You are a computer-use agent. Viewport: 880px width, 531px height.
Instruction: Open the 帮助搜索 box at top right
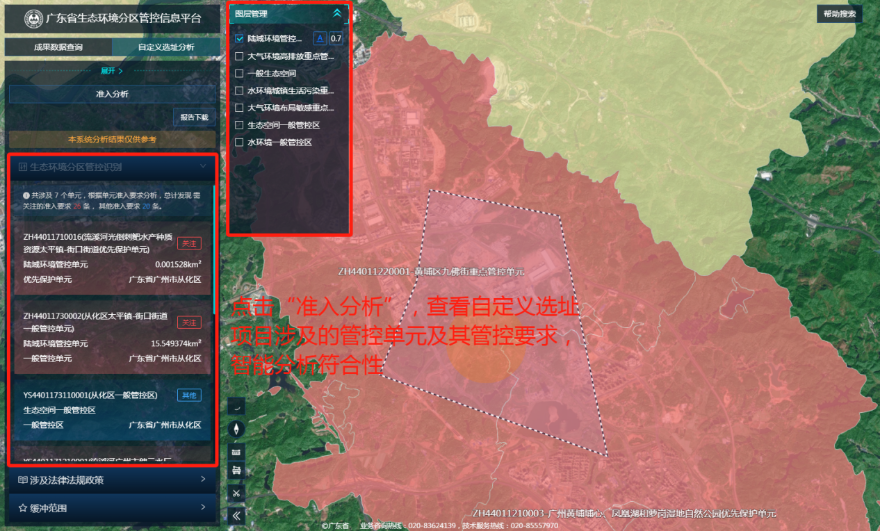[x=840, y=14]
